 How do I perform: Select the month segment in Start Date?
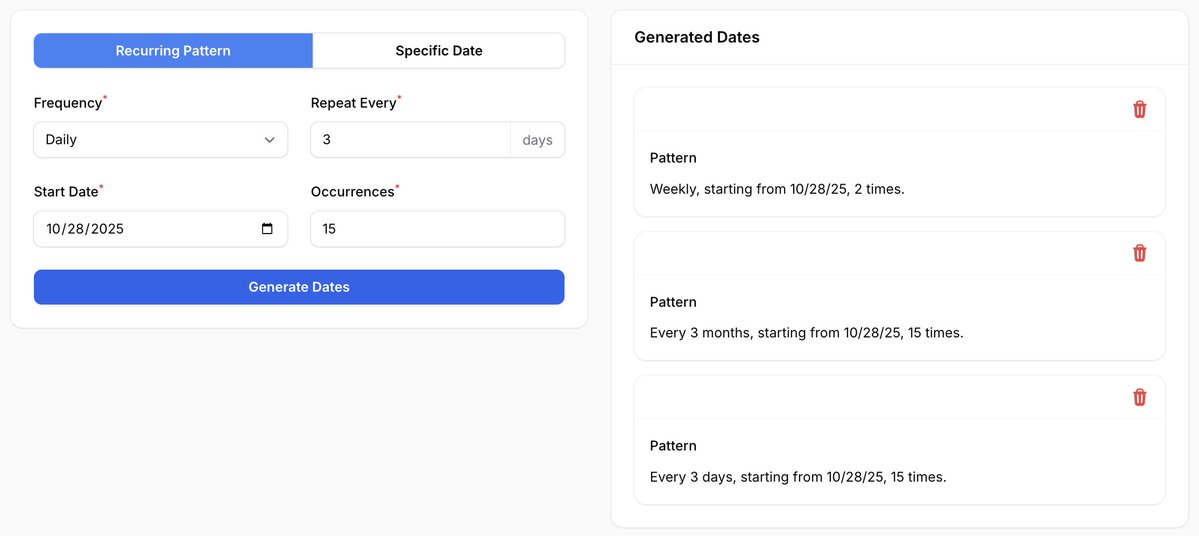click(54, 229)
